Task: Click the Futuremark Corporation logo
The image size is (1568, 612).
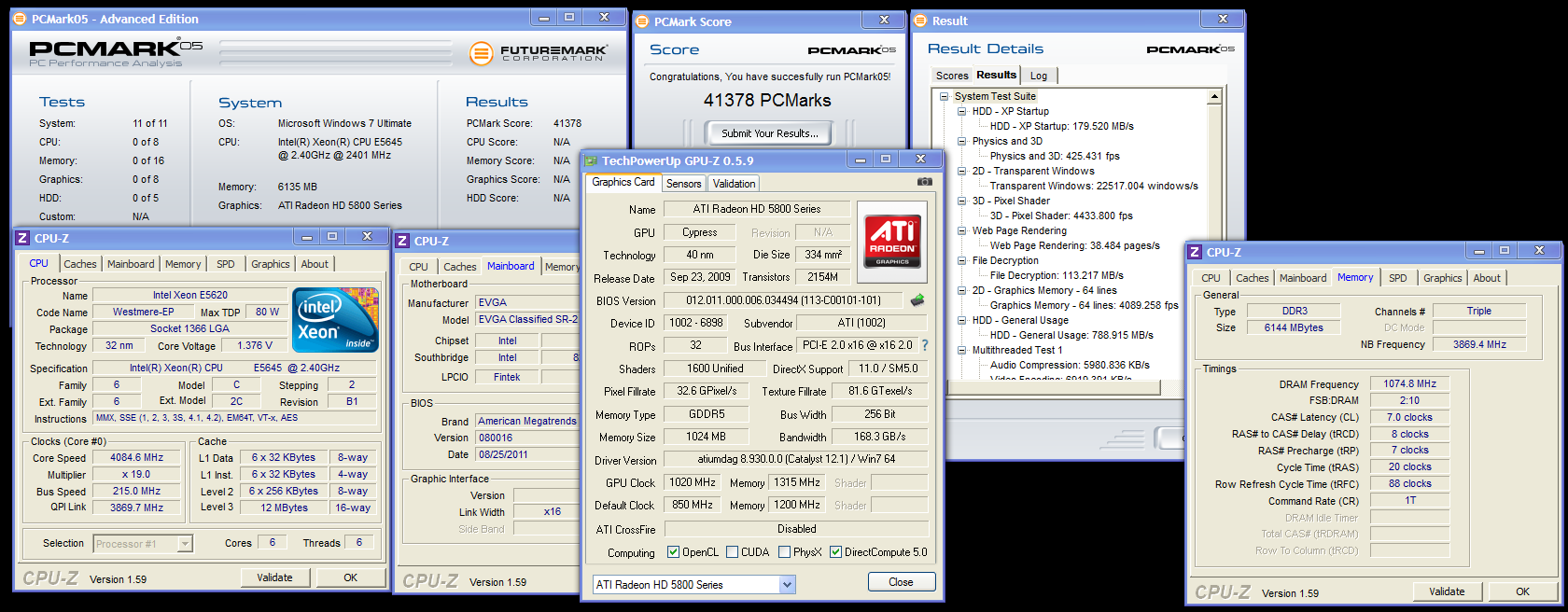Action: [x=539, y=53]
